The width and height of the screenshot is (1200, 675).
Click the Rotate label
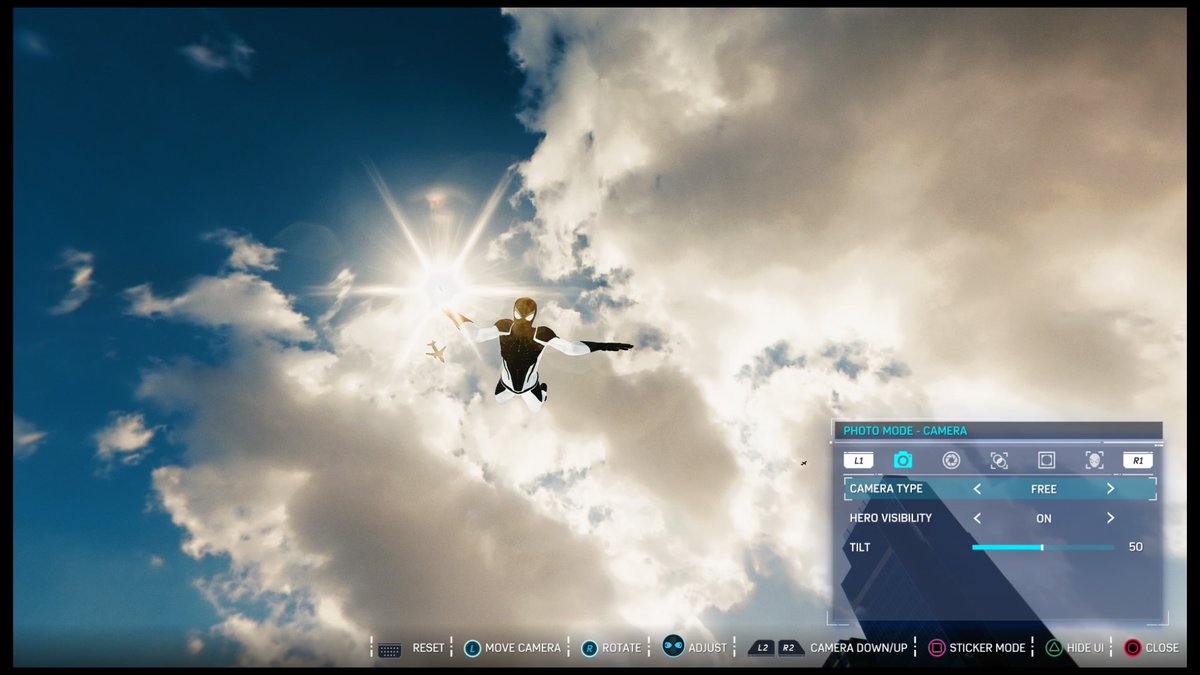[x=622, y=648]
